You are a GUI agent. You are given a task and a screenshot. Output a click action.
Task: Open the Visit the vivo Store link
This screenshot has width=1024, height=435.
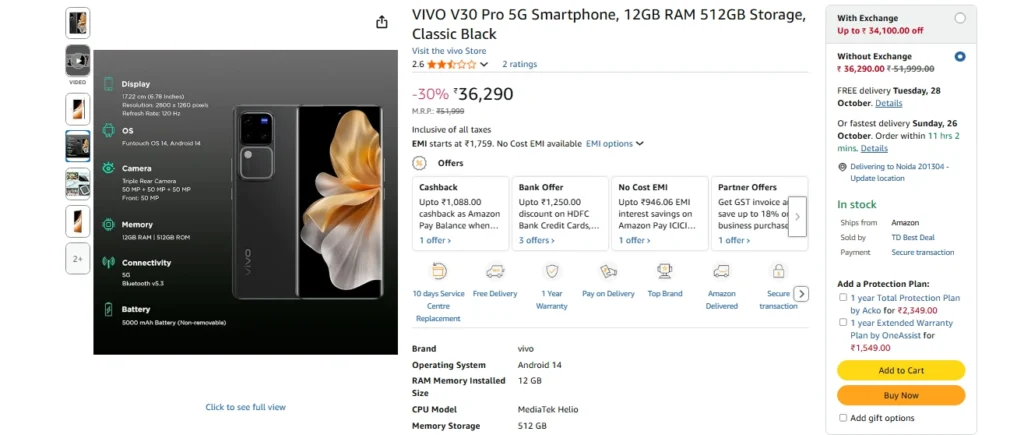[449, 51]
